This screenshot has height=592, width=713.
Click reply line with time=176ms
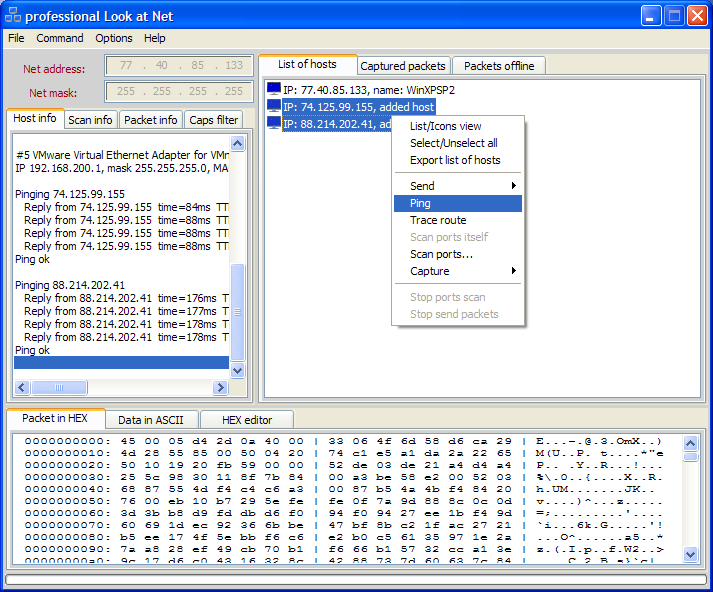click(x=126, y=298)
